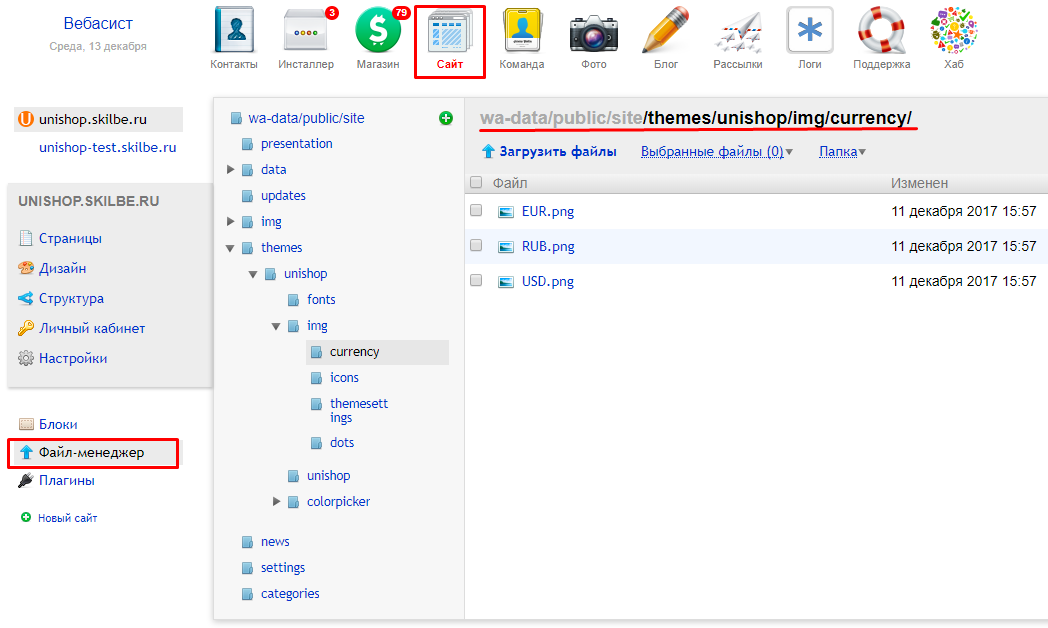This screenshot has width=1048, height=628.
Task: Select the RUB.png file checkbox
Action: click(476, 246)
